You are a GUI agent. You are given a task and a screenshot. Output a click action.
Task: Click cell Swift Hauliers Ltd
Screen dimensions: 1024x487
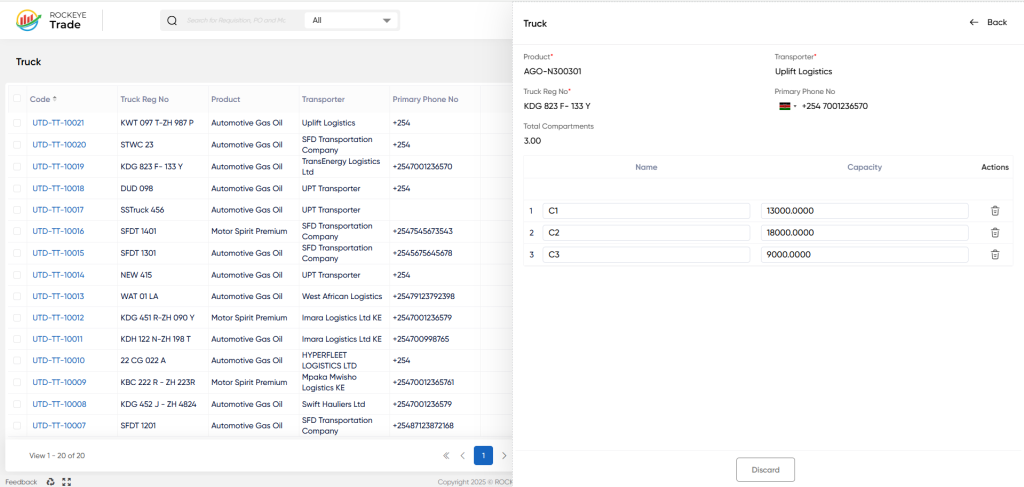tap(334, 404)
